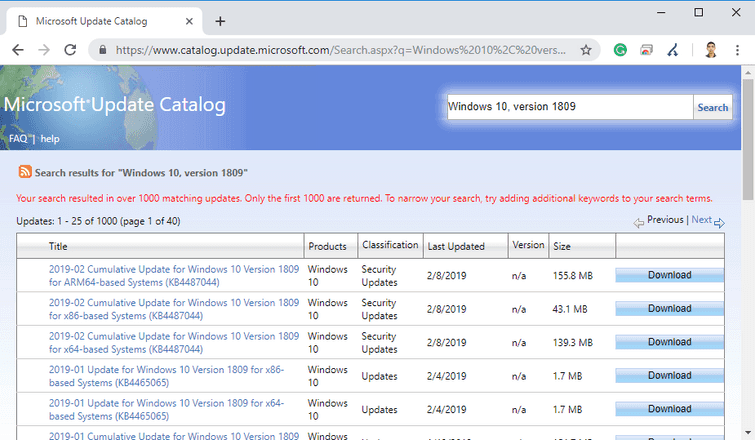Bookmark this page with the star
This screenshot has height=440, width=755.
coord(586,50)
